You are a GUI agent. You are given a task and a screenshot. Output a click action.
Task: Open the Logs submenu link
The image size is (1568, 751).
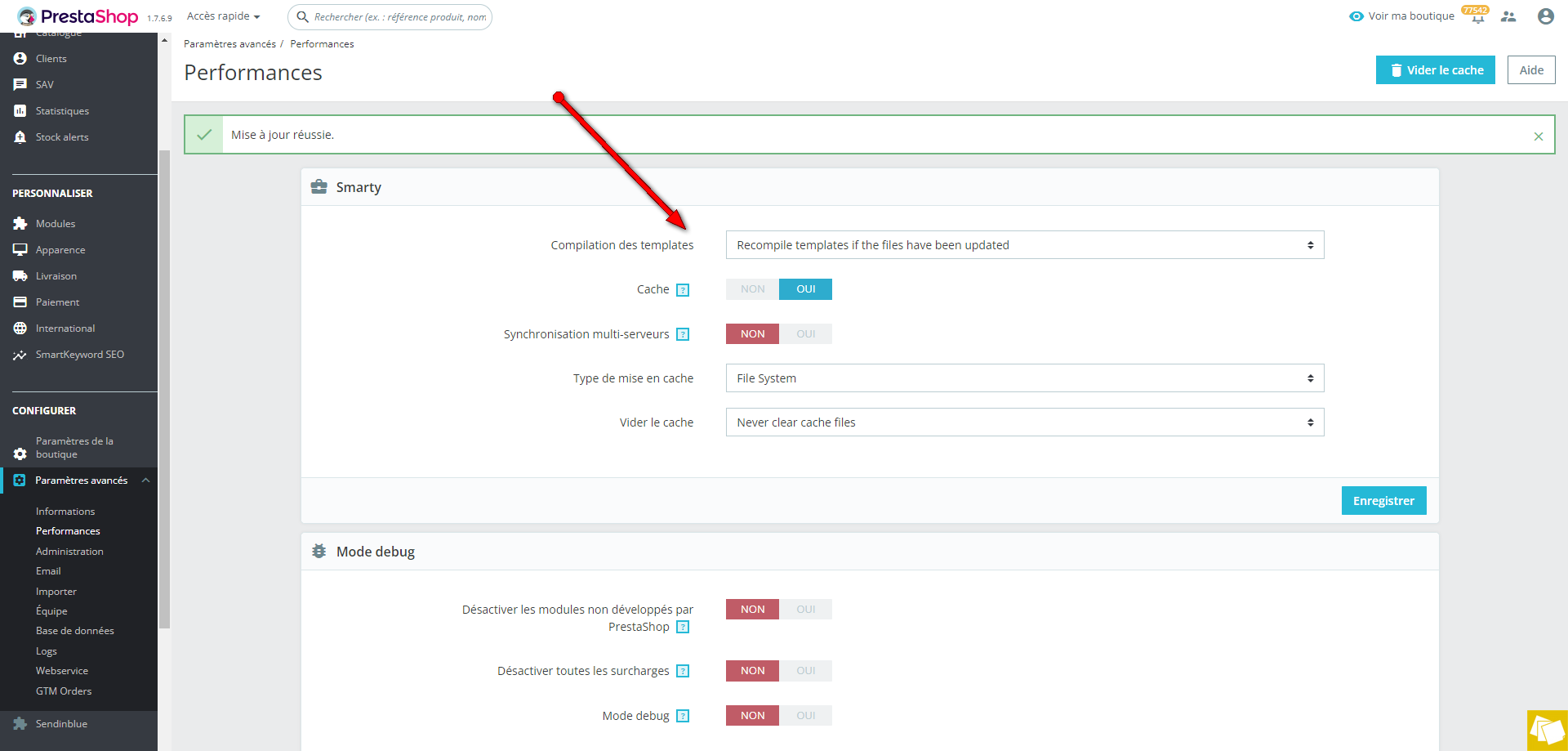coord(47,651)
